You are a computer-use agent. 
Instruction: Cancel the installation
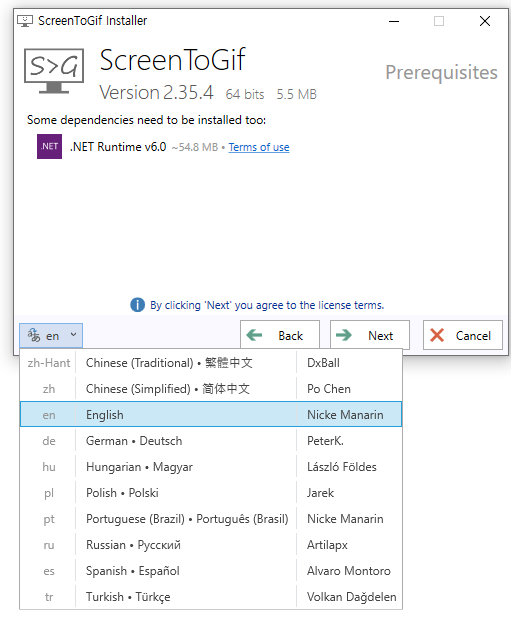pyautogui.click(x=463, y=335)
